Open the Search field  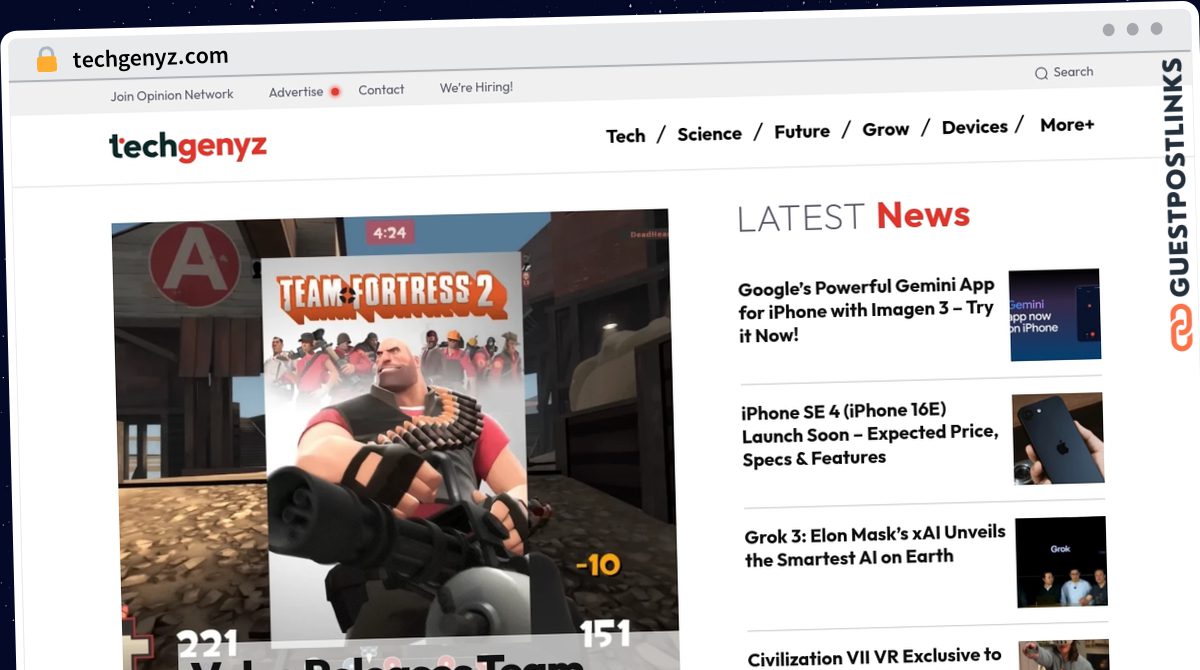click(1064, 72)
